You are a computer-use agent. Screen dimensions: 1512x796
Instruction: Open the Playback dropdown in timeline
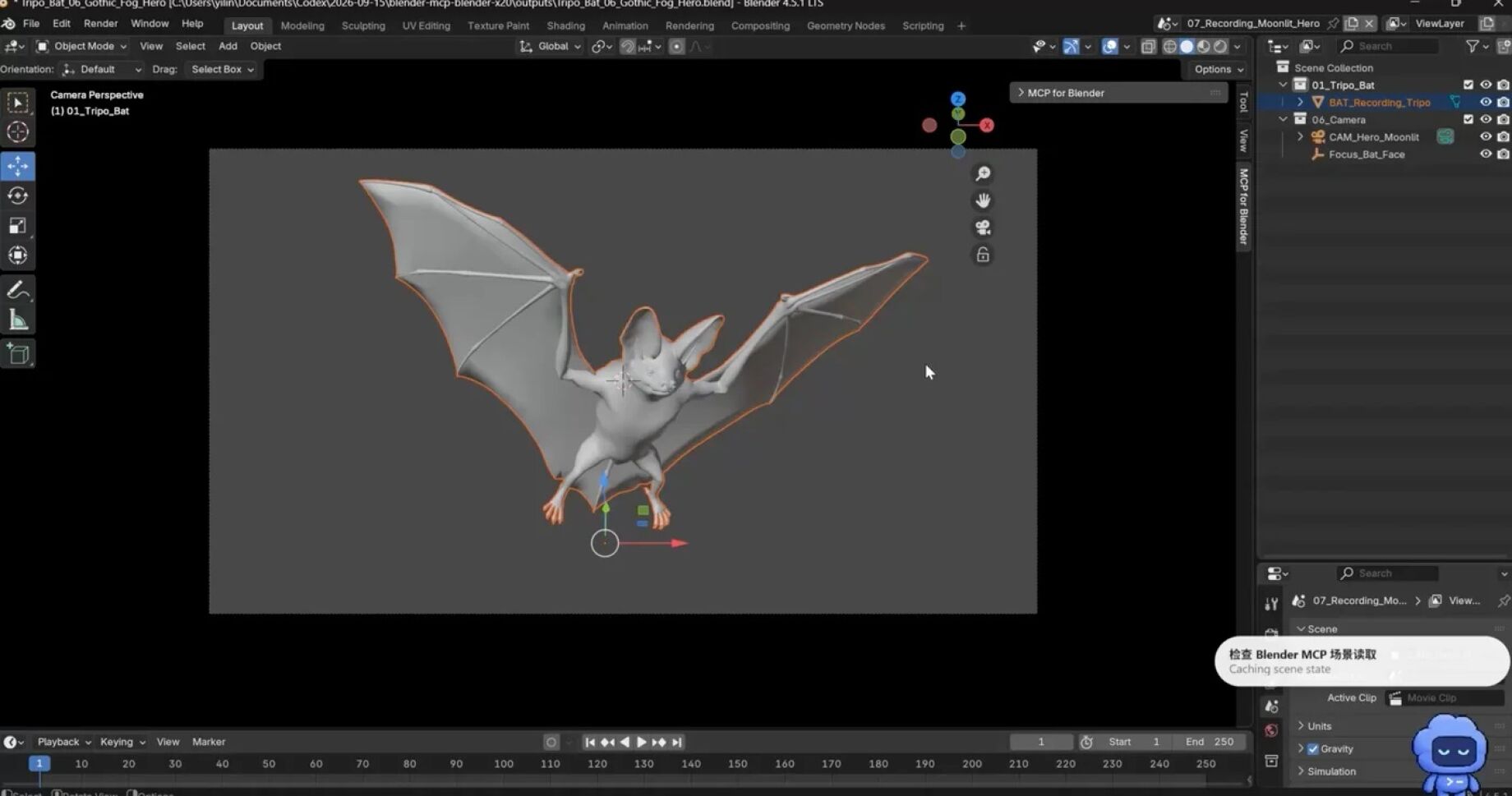[63, 742]
